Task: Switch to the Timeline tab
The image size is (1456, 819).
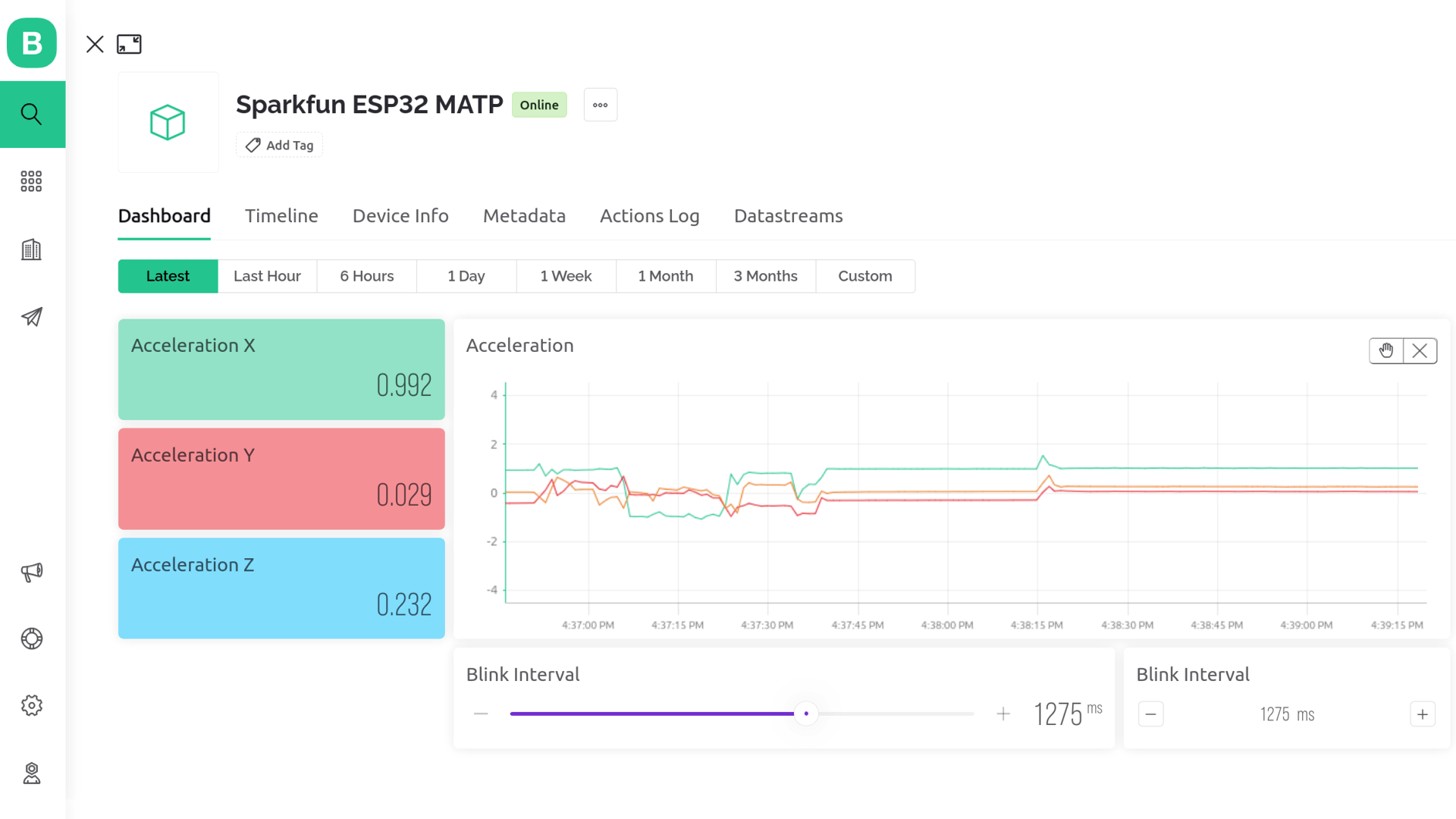Action: [x=281, y=216]
